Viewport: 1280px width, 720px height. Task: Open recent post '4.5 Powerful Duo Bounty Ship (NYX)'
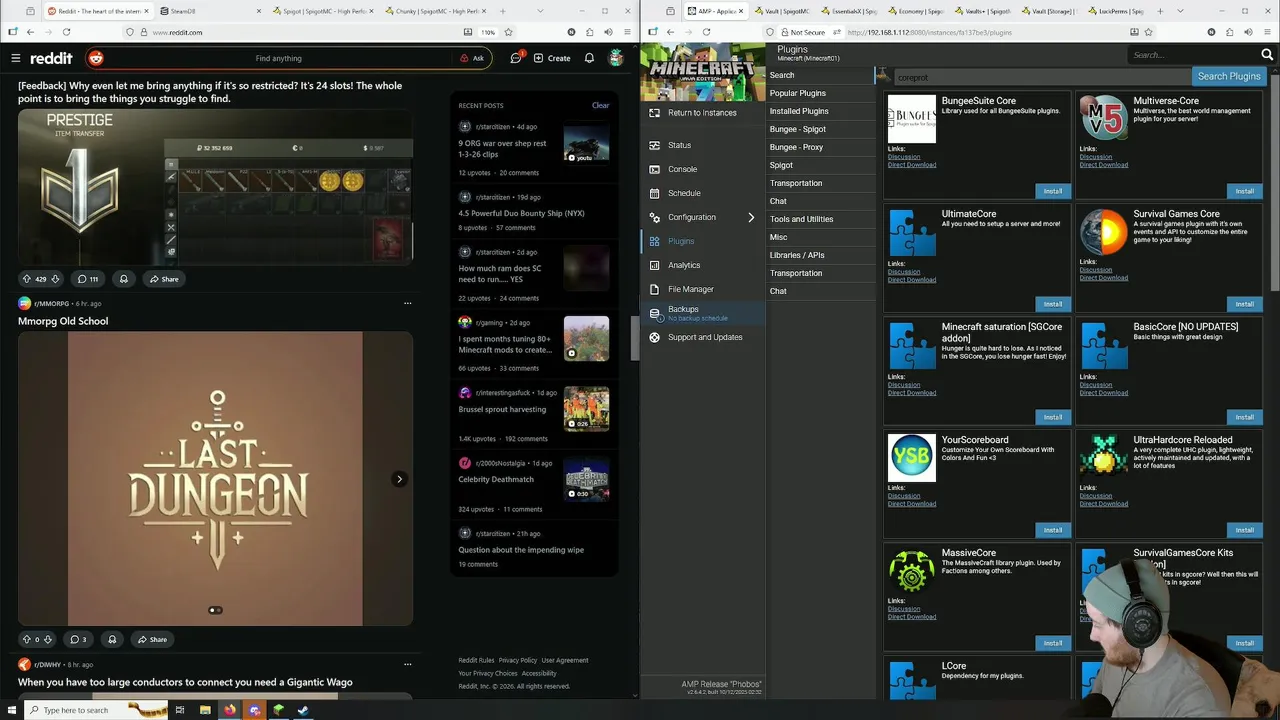click(x=521, y=213)
